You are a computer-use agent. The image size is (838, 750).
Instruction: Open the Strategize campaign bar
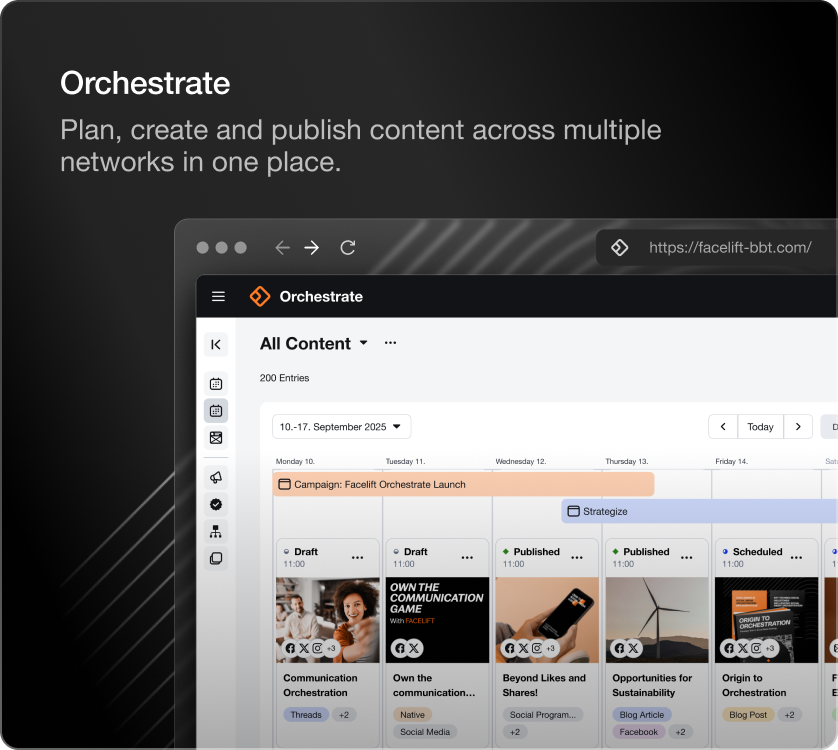700,511
